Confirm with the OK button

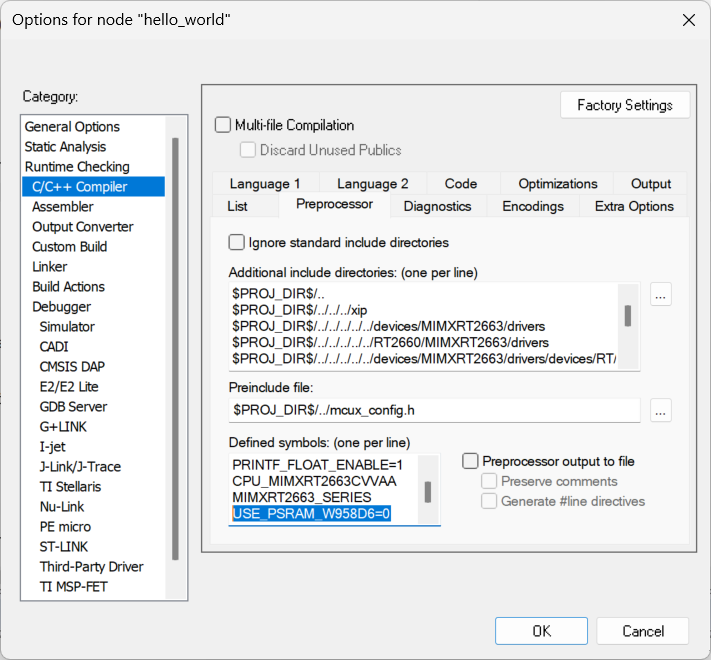point(541,631)
